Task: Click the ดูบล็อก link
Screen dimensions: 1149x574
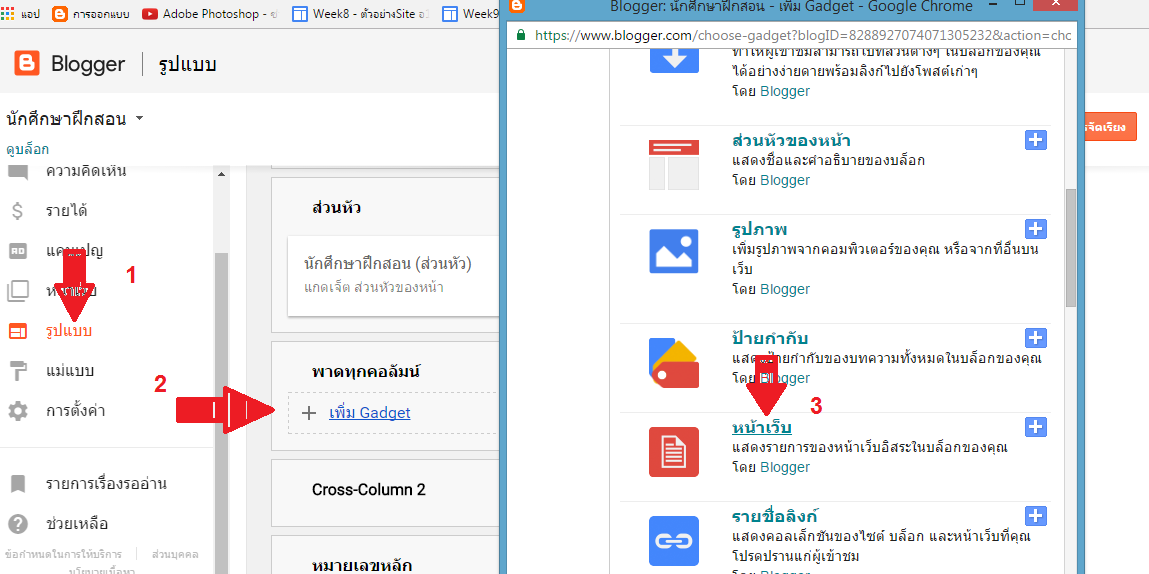Action: point(28,150)
